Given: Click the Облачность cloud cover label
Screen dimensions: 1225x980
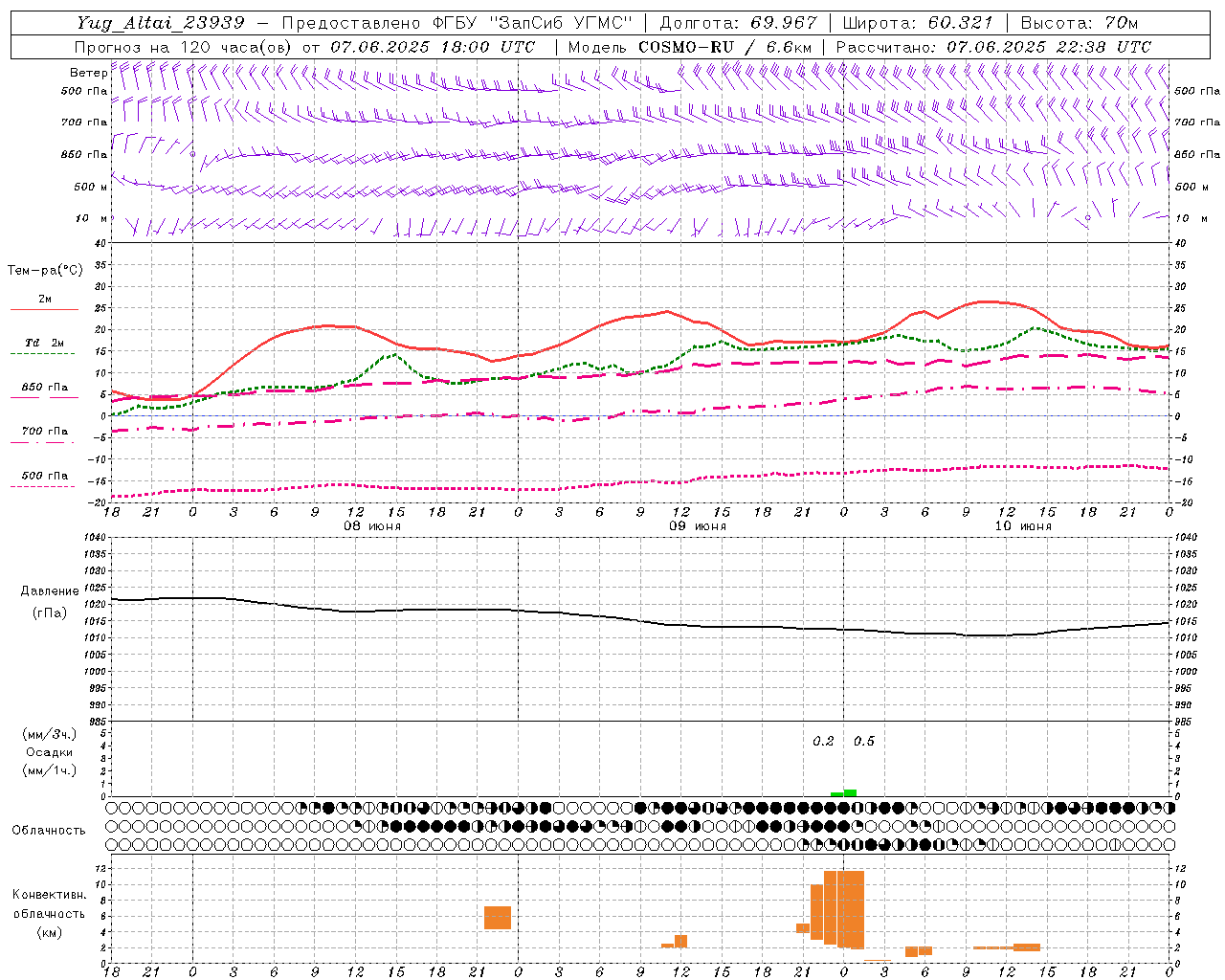Looking at the screenshot, I should pos(49,830).
